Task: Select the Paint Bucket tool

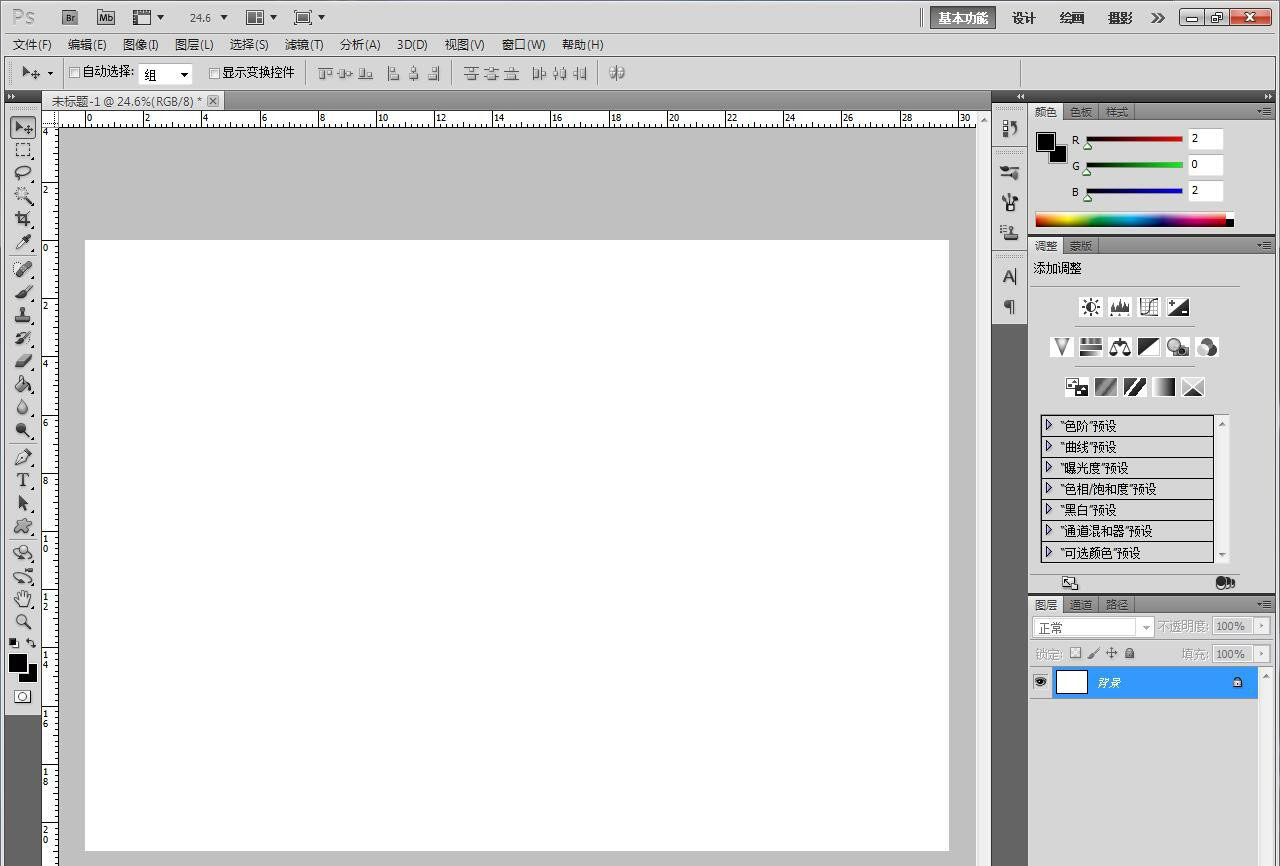Action: [23, 384]
